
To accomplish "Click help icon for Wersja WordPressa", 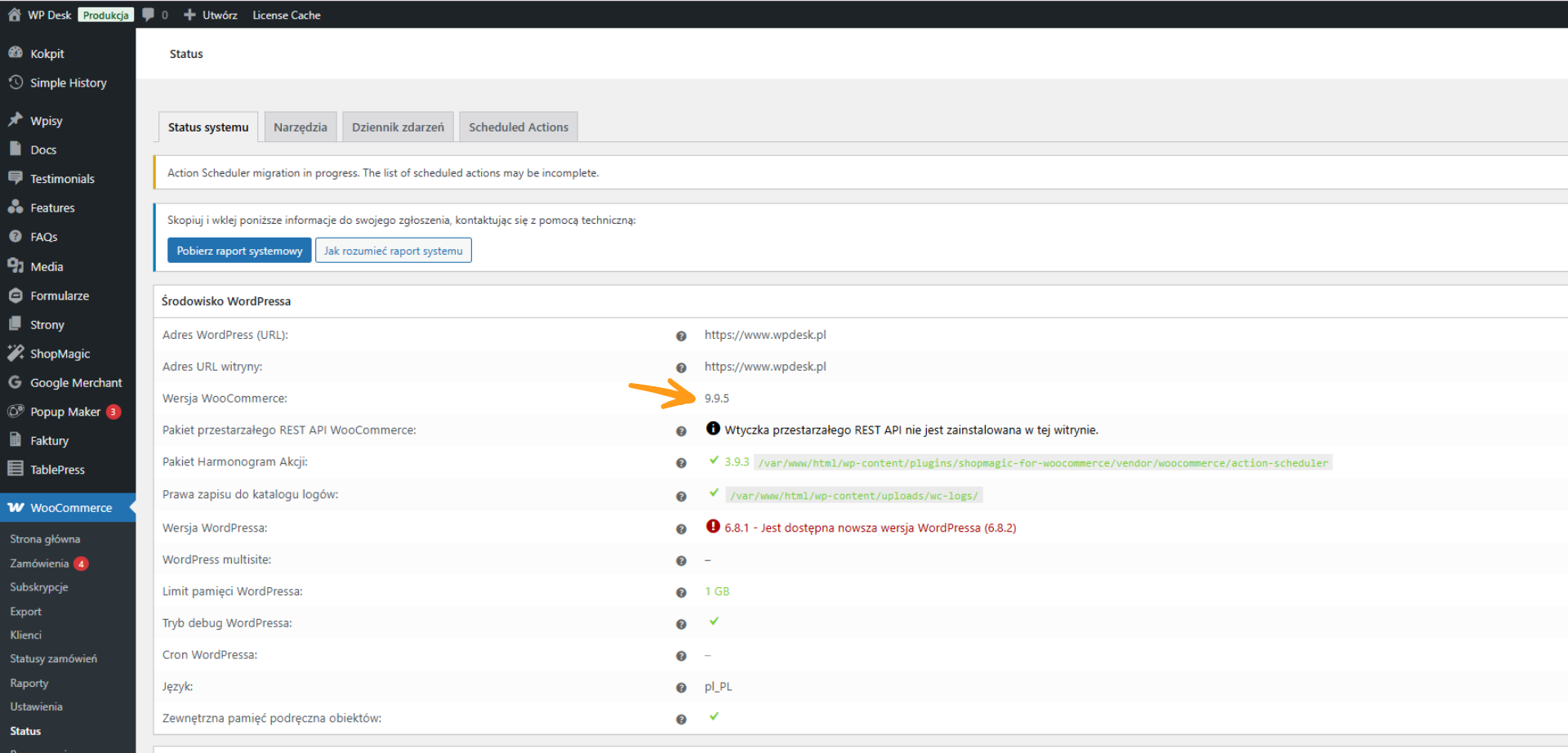I will pyautogui.click(x=681, y=529).
